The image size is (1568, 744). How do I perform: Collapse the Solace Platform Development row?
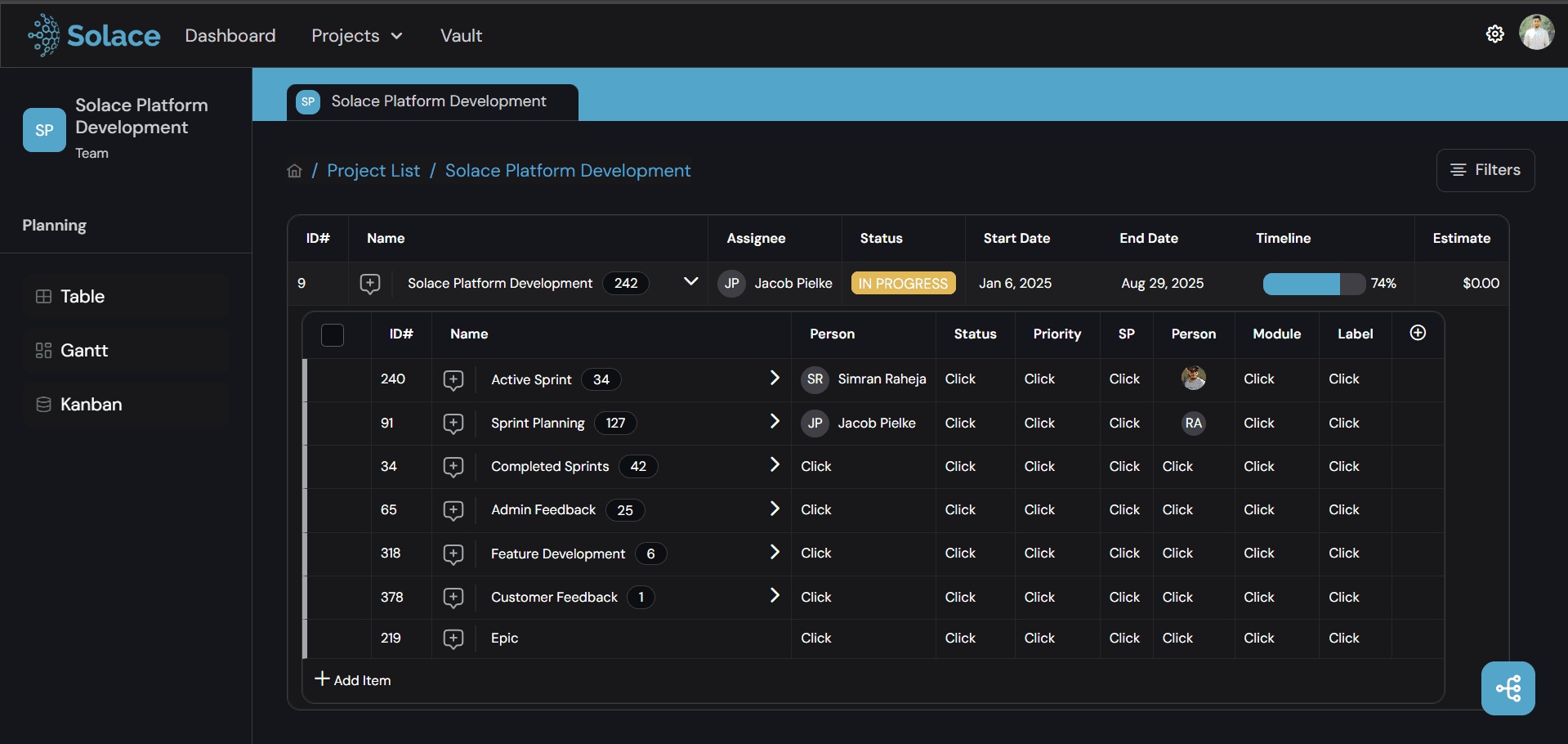[690, 282]
